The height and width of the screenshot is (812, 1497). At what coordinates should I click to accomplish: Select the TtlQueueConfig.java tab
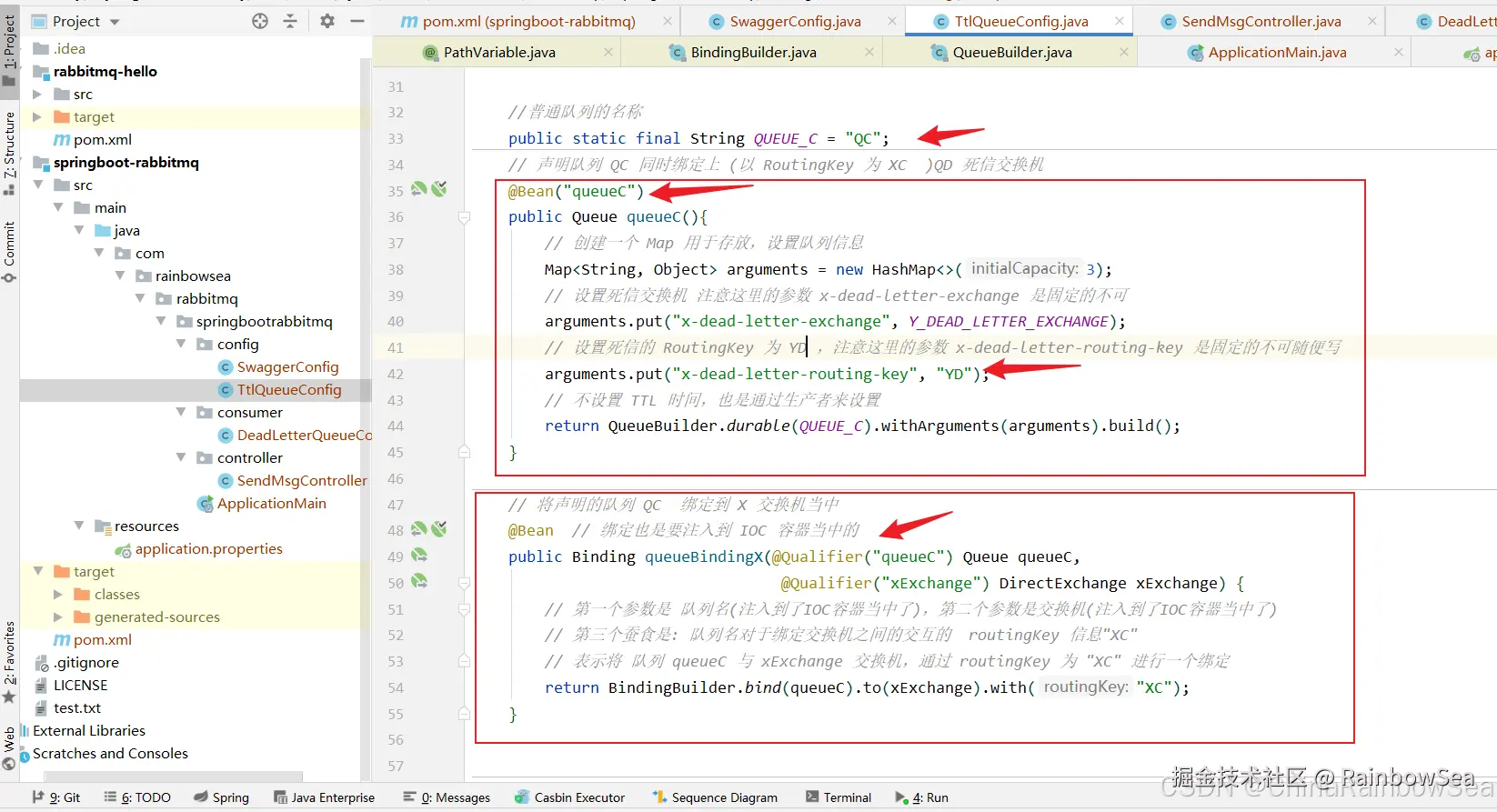[1021, 21]
